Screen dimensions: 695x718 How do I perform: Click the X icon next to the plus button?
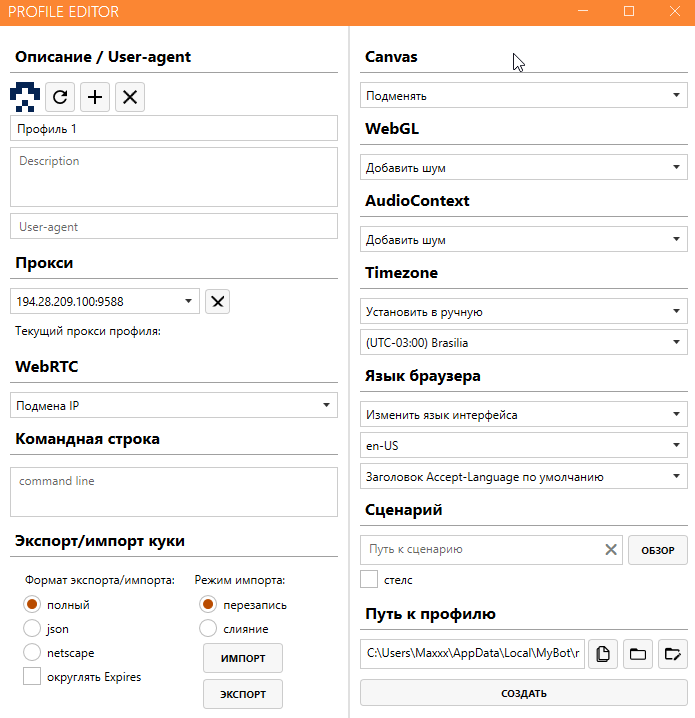(x=130, y=97)
